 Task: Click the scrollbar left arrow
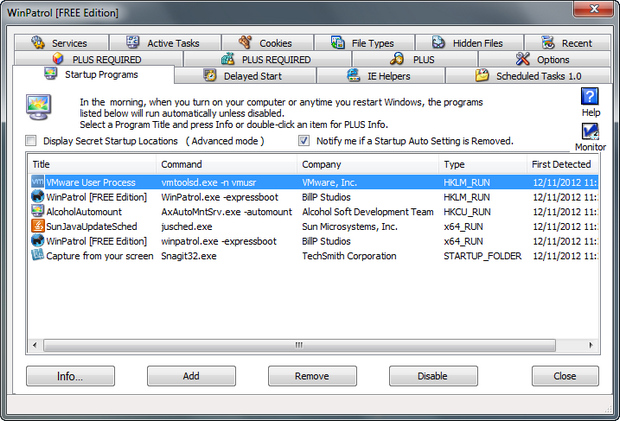35,345
